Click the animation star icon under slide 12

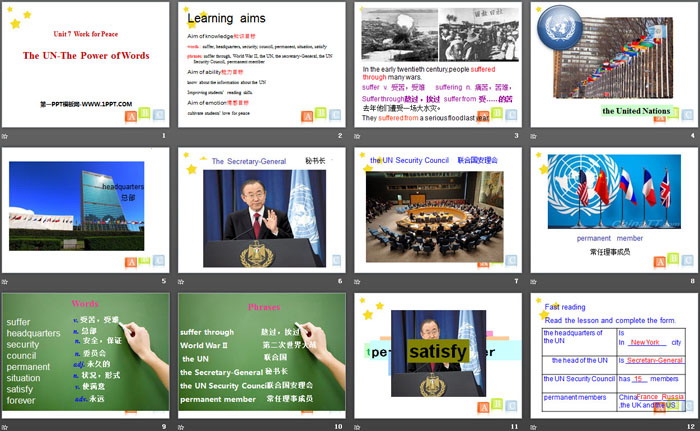tap(534, 425)
